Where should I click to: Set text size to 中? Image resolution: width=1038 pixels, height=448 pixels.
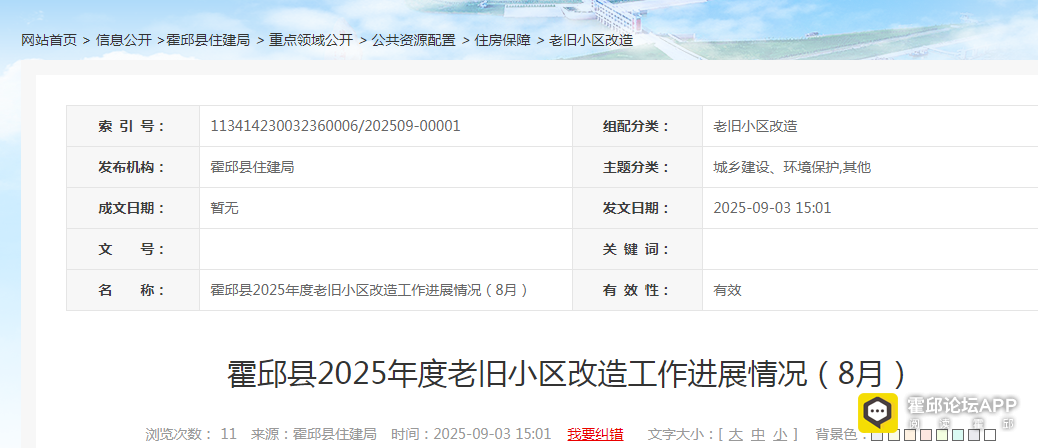point(758,434)
